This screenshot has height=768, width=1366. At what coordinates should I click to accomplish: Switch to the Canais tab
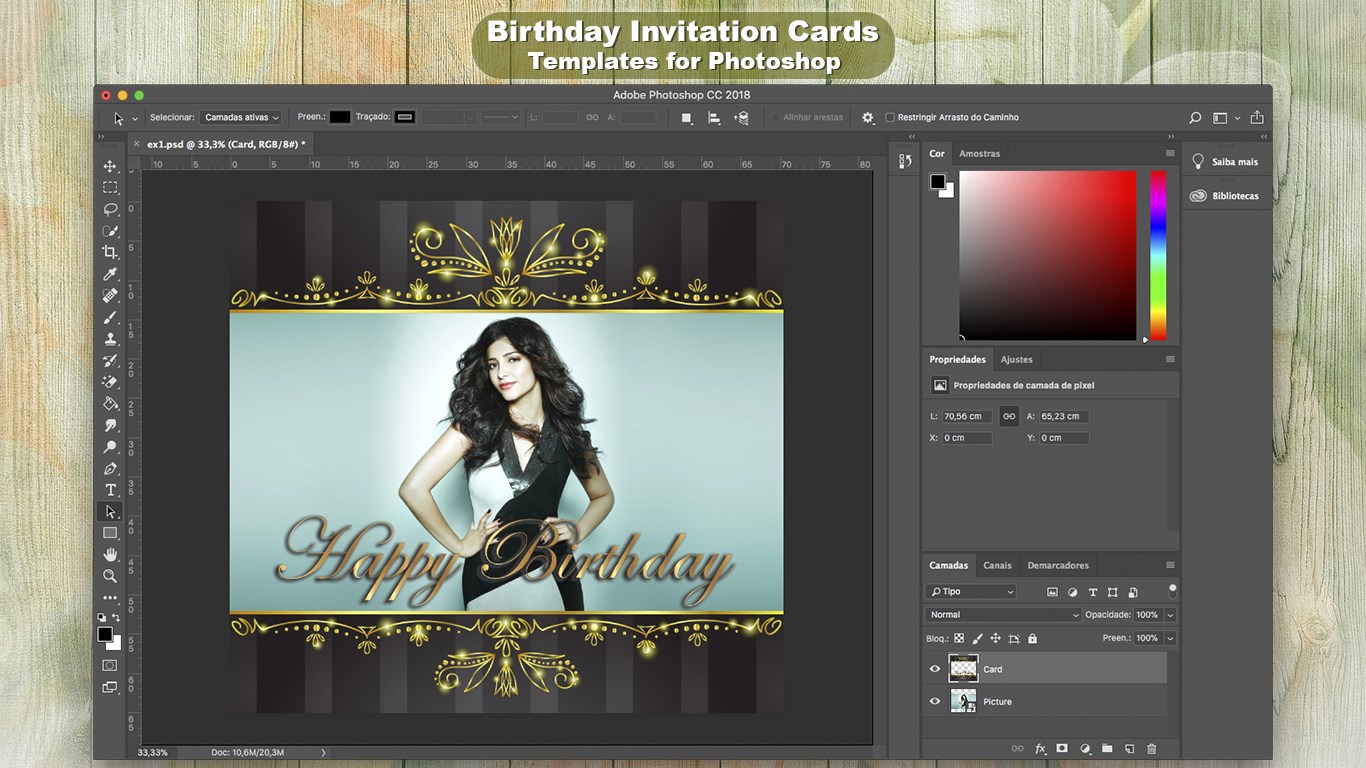click(997, 565)
